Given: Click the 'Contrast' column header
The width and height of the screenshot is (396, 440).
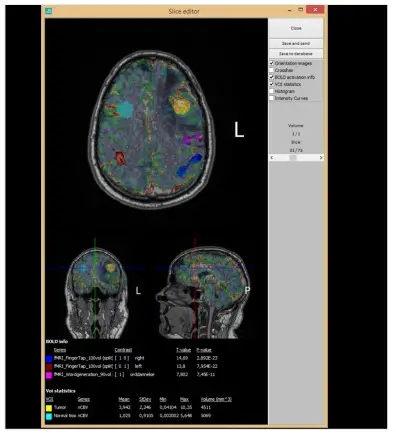Looking at the screenshot, I should point(123,350).
